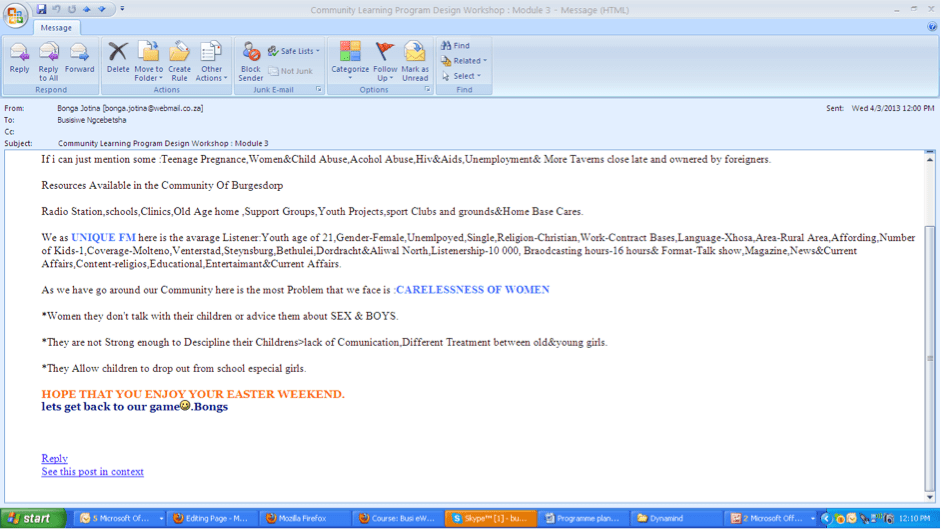The height and width of the screenshot is (529, 941).
Task: Click CARELESSNESS OF WOMEN heading text
Action: coord(472,289)
